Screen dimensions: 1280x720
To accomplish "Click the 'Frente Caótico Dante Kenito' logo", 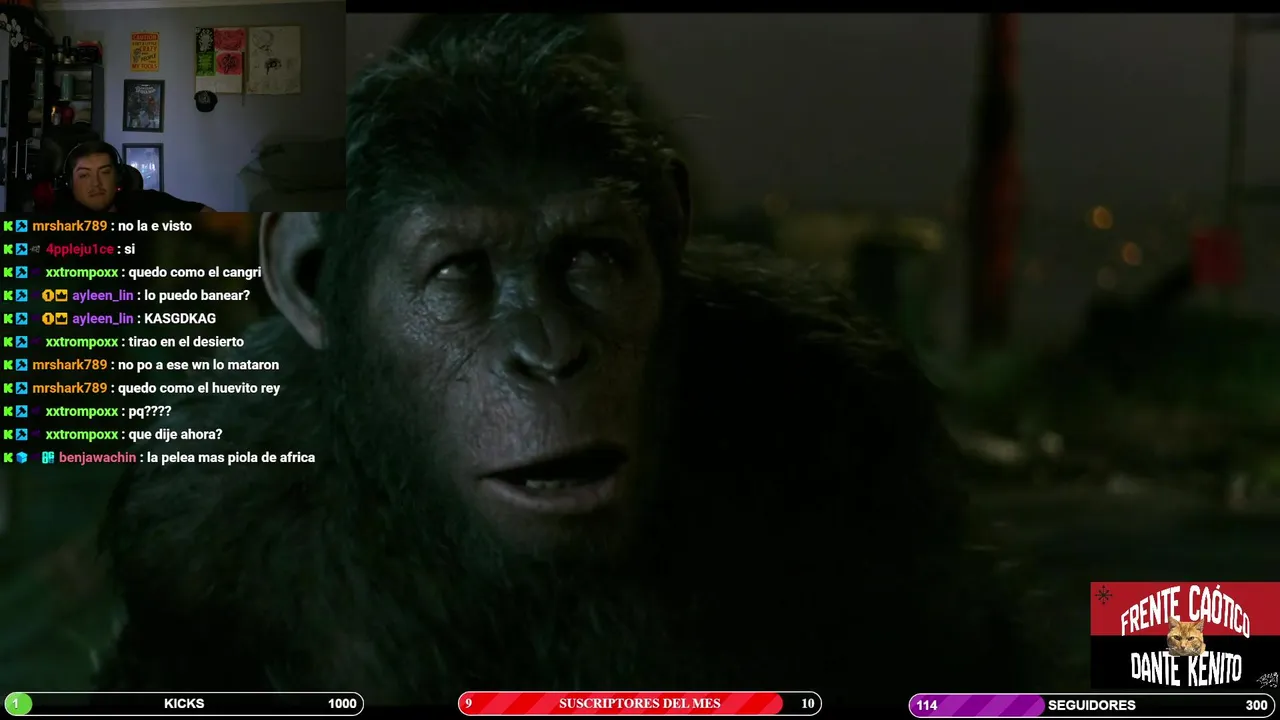I will click(x=1185, y=636).
